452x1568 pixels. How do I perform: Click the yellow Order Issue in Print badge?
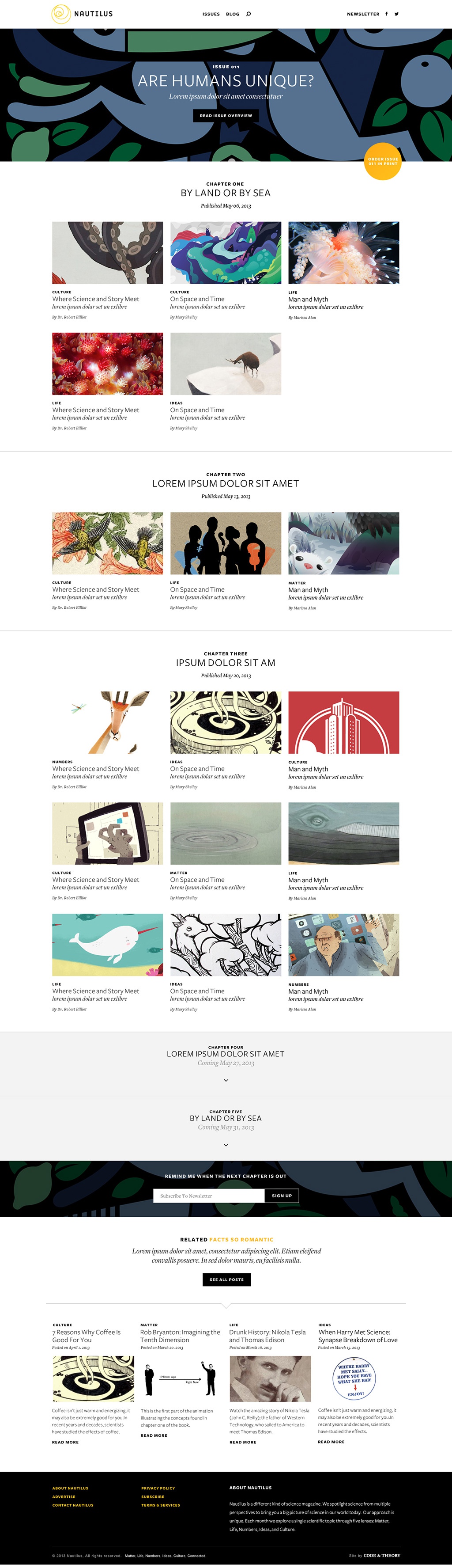pos(383,161)
